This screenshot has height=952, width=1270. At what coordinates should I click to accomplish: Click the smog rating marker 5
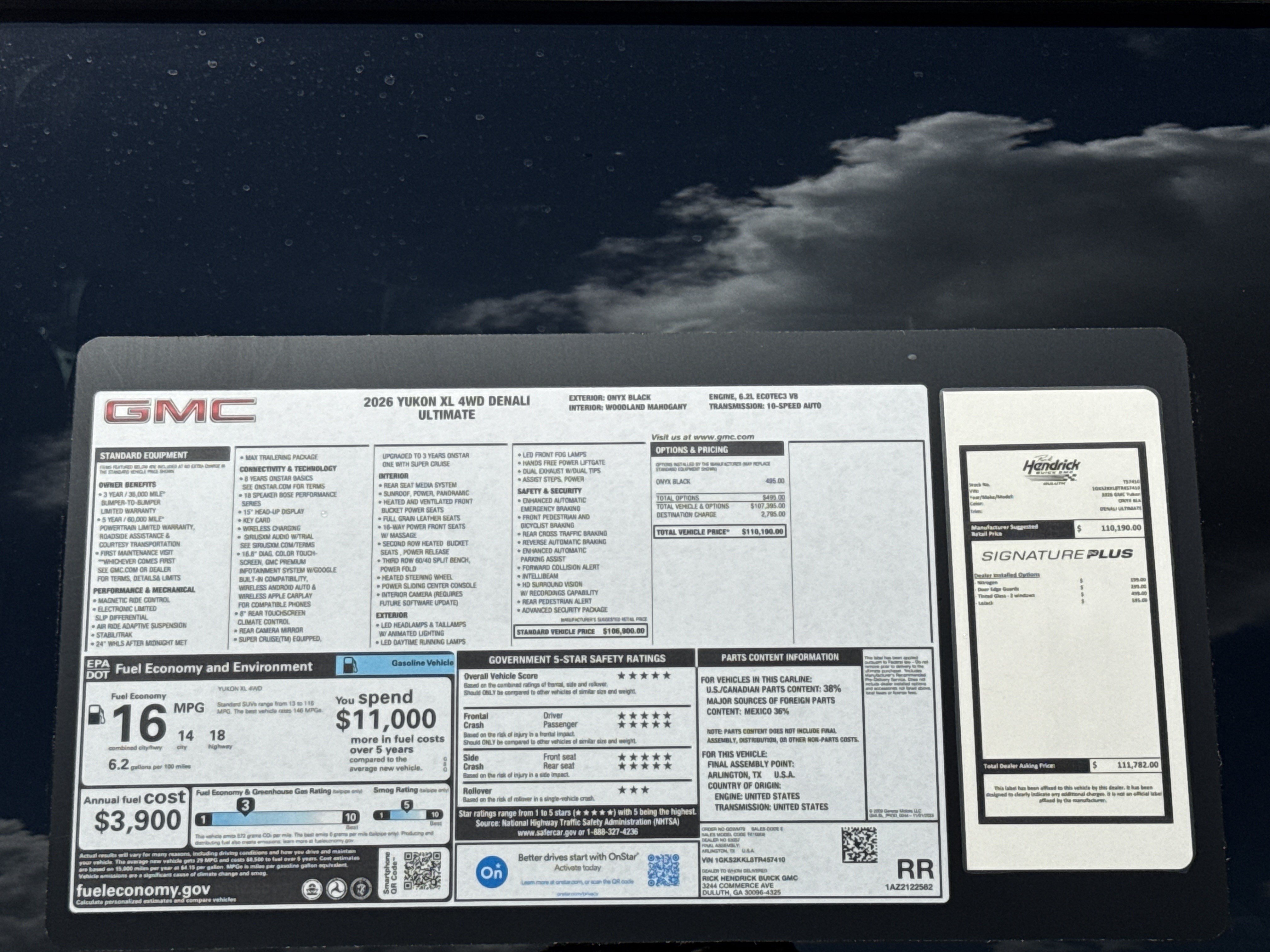(407, 805)
